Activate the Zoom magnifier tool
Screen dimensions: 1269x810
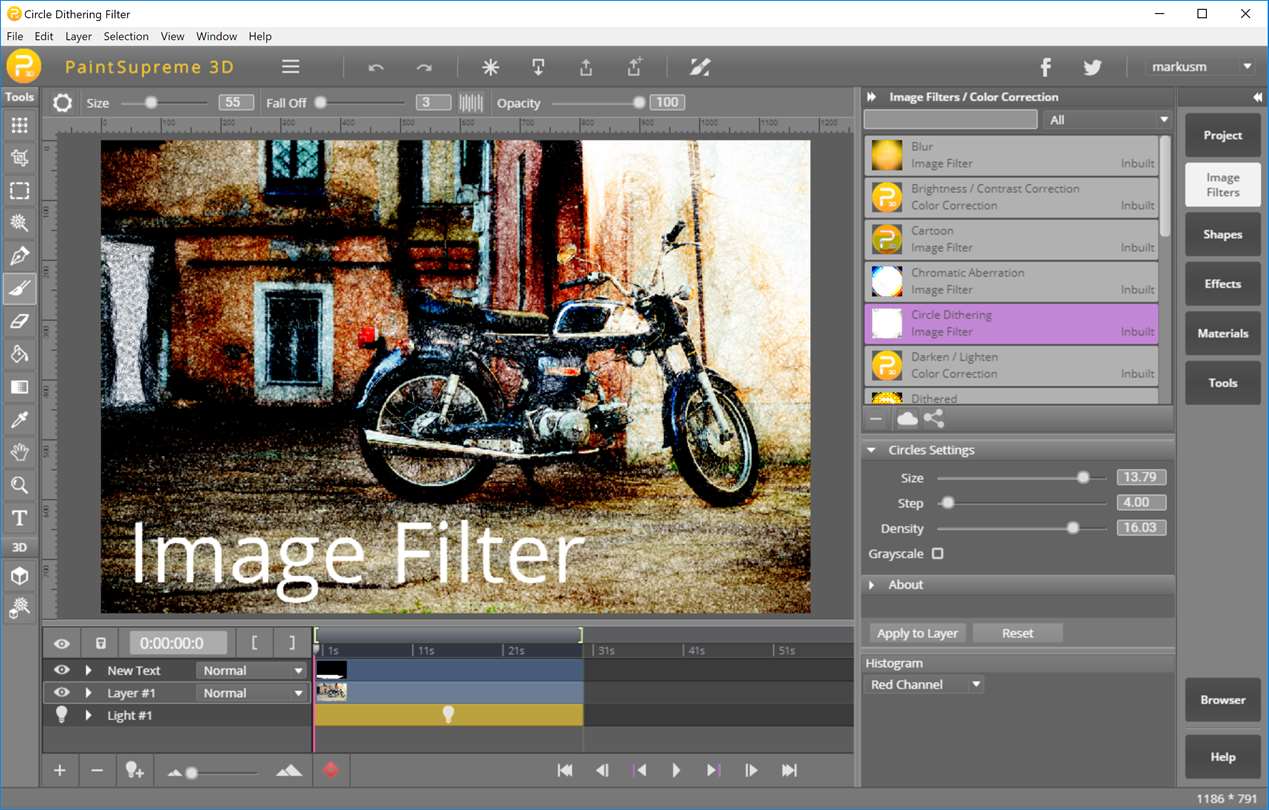[19, 486]
